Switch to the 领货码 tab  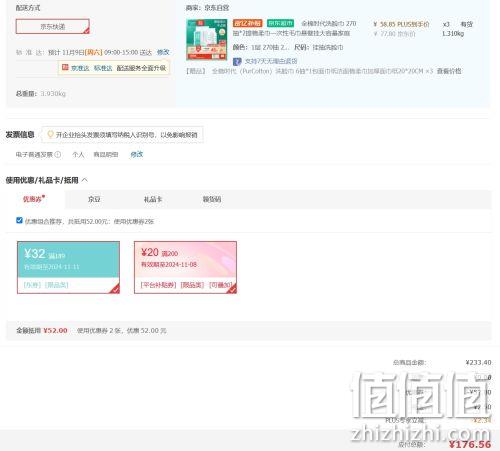pyautogui.click(x=212, y=199)
